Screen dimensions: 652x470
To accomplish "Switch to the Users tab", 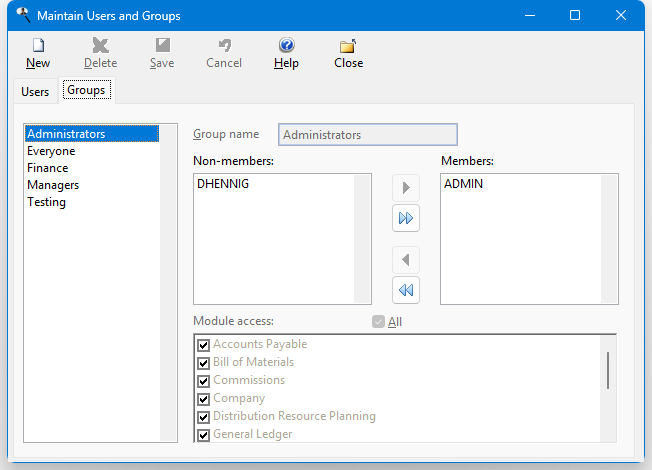I will pos(35,92).
